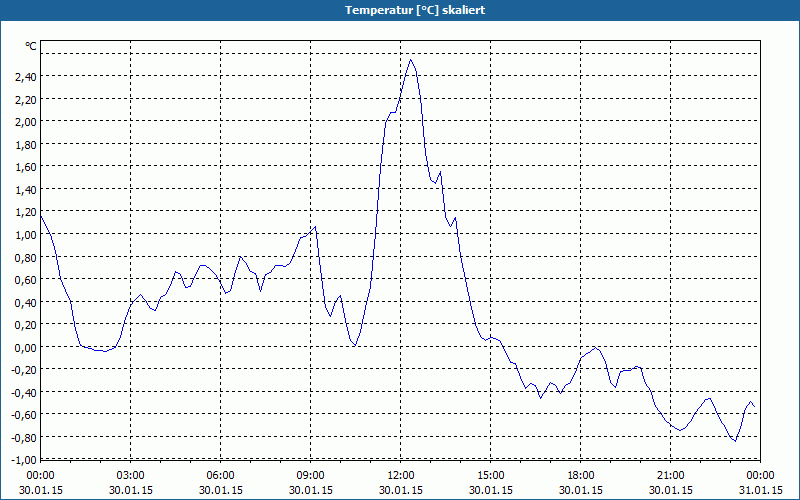Click the °C unit label
Screen dimensions: 800x500
point(31,46)
